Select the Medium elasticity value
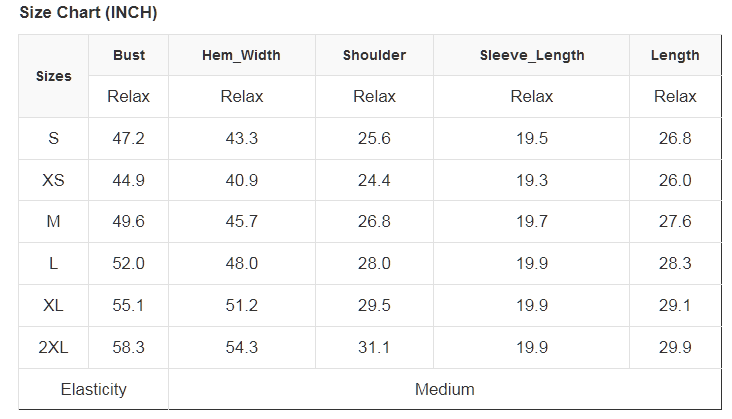This screenshot has height=419, width=732. pyautogui.click(x=444, y=389)
